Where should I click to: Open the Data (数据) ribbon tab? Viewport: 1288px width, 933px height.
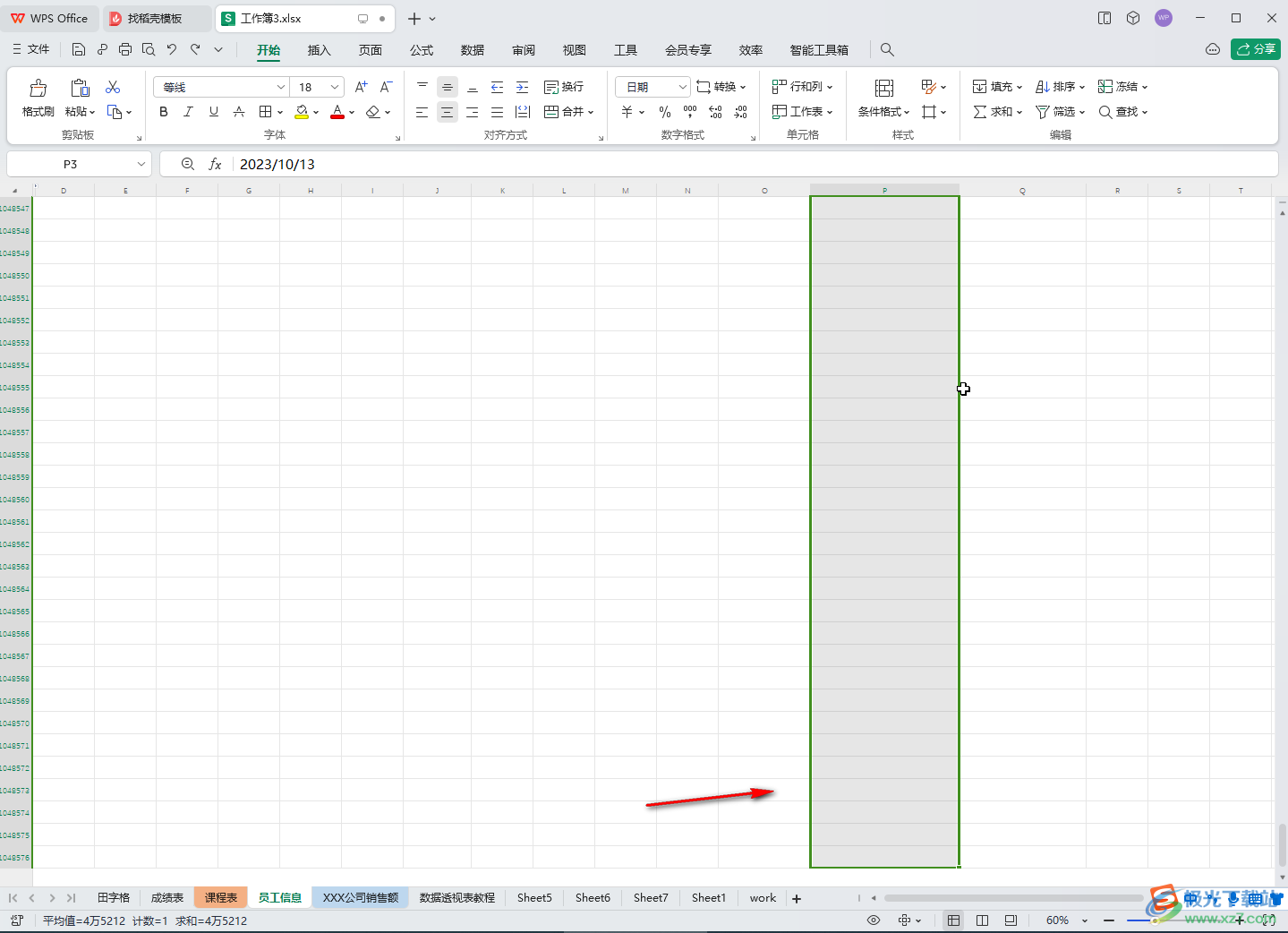[x=473, y=50]
